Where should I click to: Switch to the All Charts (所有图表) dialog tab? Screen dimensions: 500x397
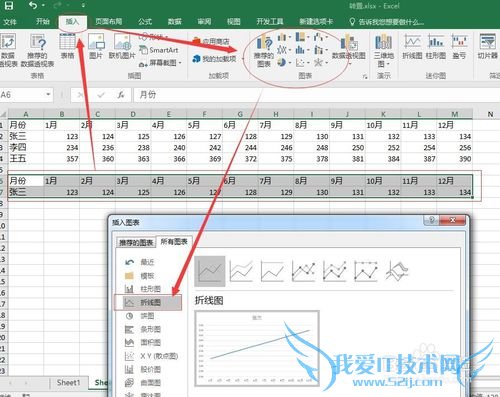pyautogui.click(x=174, y=241)
